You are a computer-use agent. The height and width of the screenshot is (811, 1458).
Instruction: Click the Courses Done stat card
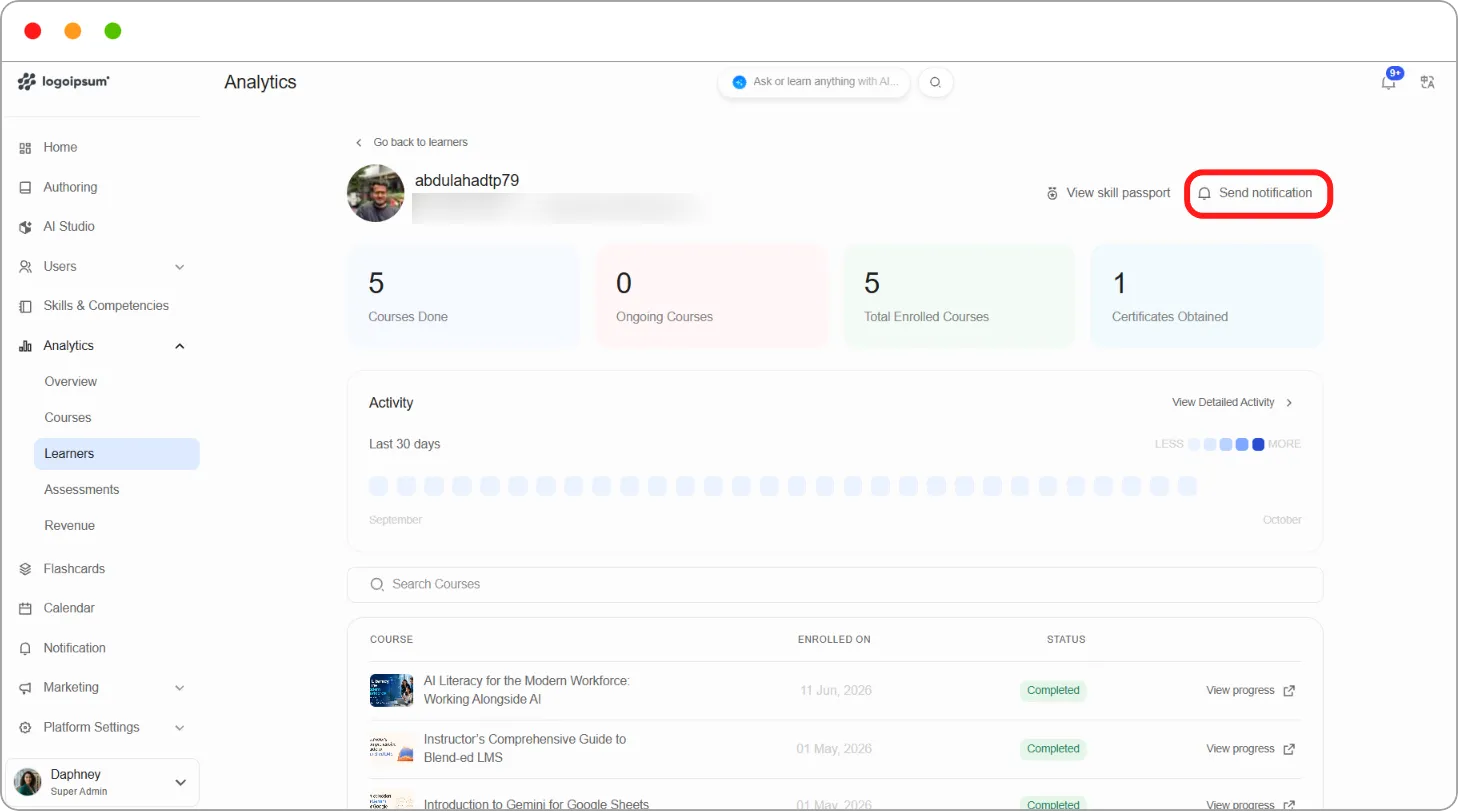coord(464,296)
